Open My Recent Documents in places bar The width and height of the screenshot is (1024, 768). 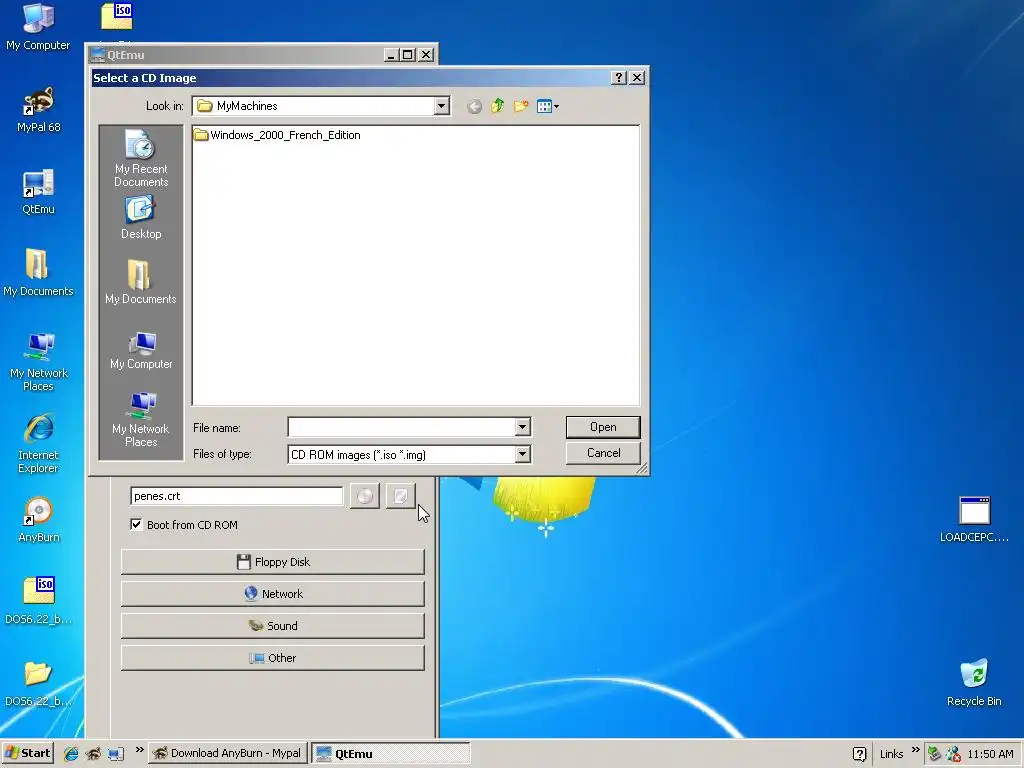click(141, 159)
